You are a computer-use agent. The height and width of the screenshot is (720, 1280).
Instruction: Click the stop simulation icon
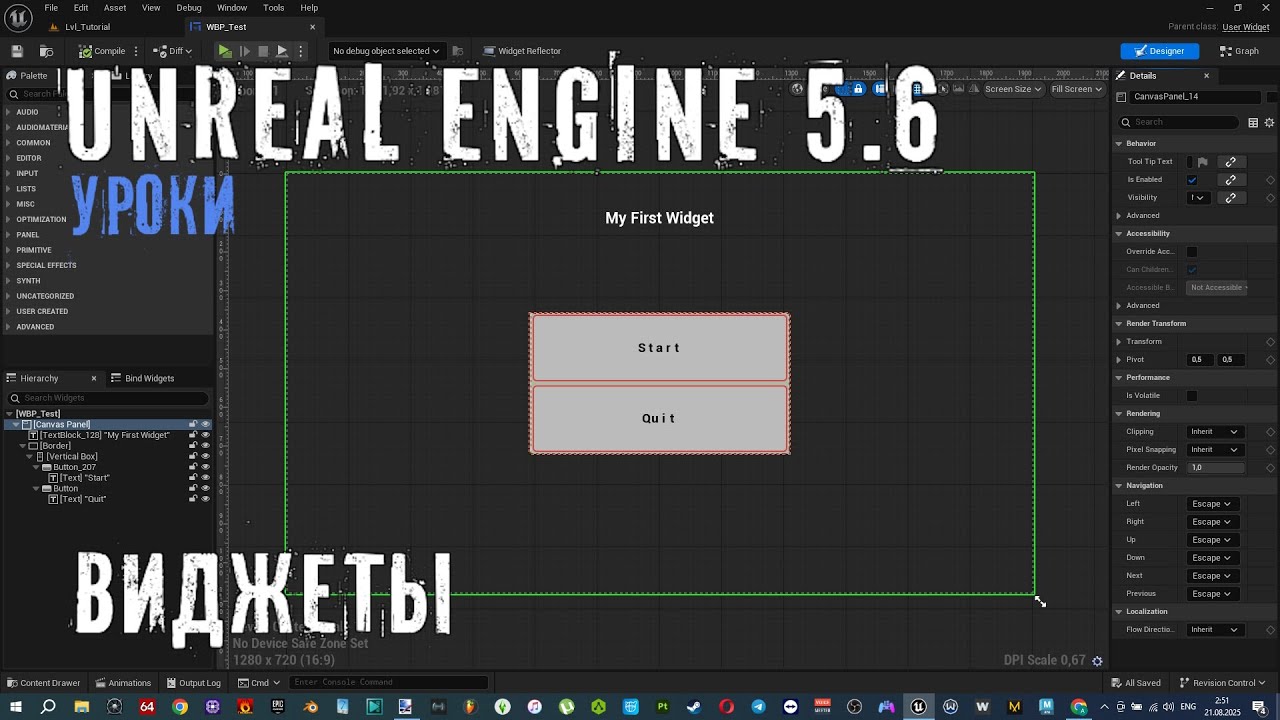(263, 51)
